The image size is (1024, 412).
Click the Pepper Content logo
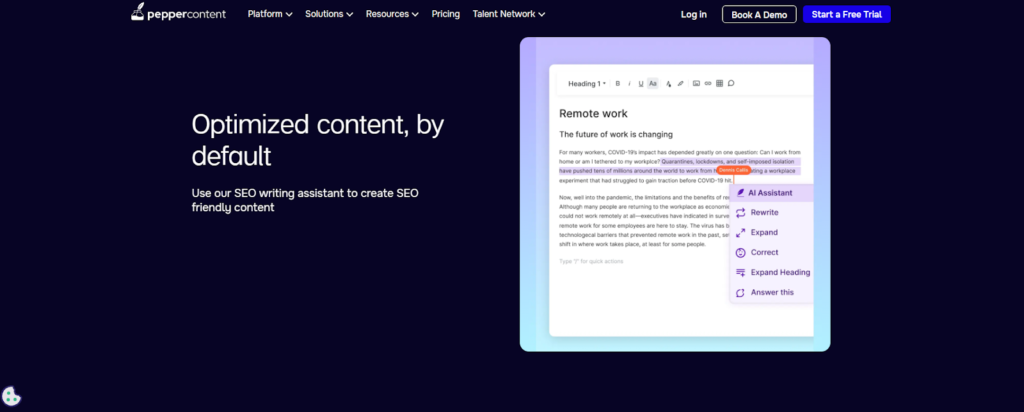[178, 14]
